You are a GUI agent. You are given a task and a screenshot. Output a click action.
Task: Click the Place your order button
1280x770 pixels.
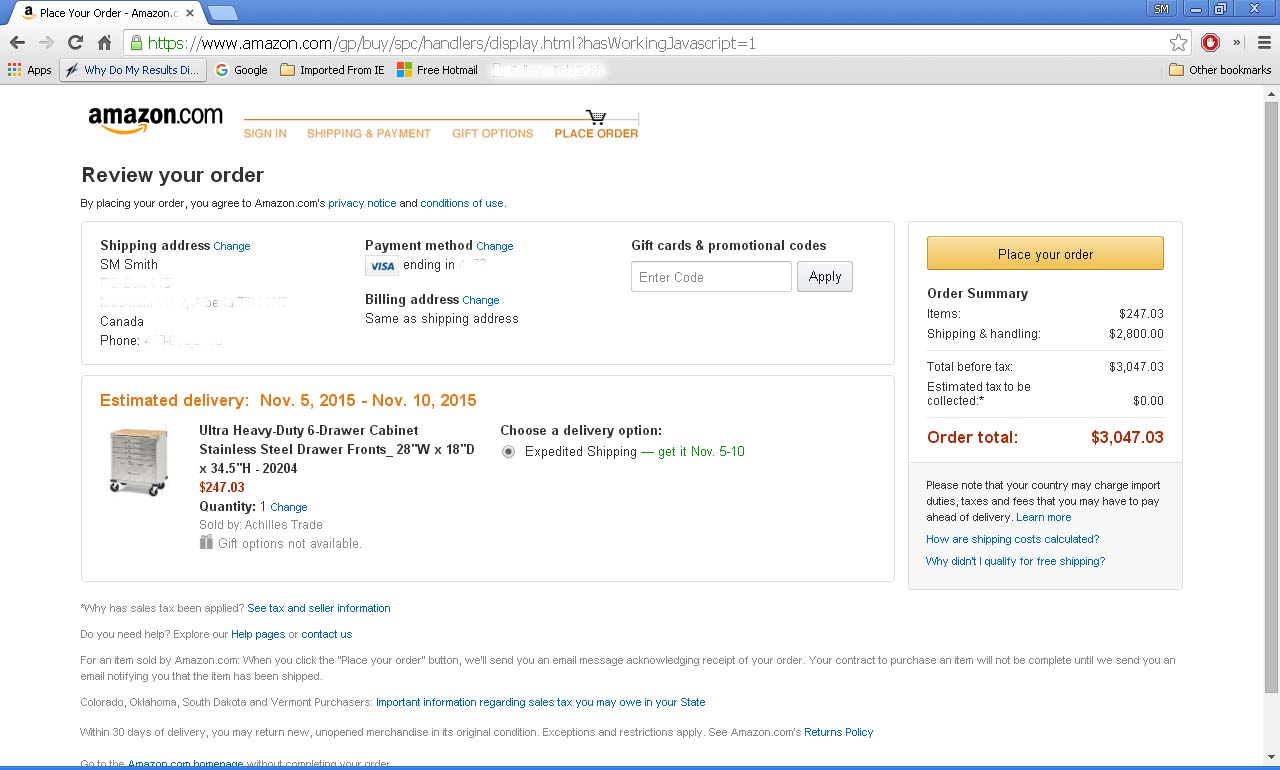click(x=1045, y=253)
